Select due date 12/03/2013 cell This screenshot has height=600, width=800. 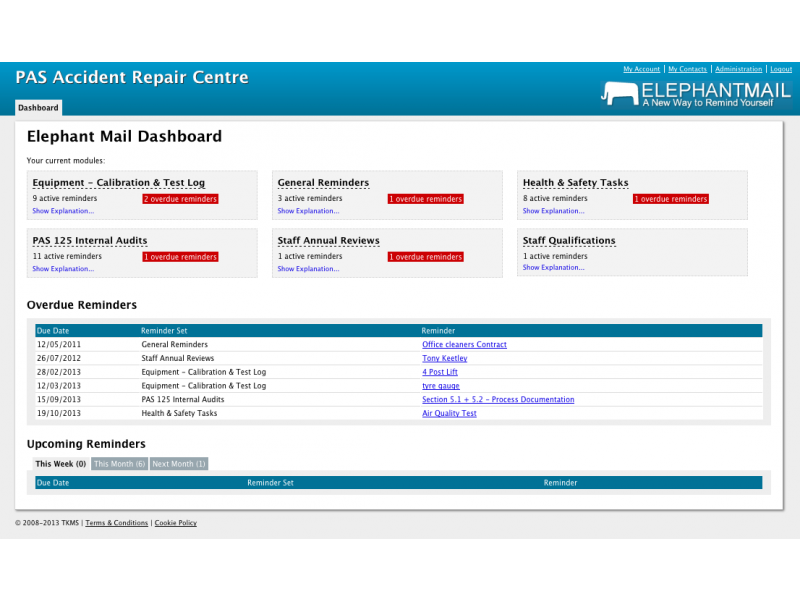[59, 386]
